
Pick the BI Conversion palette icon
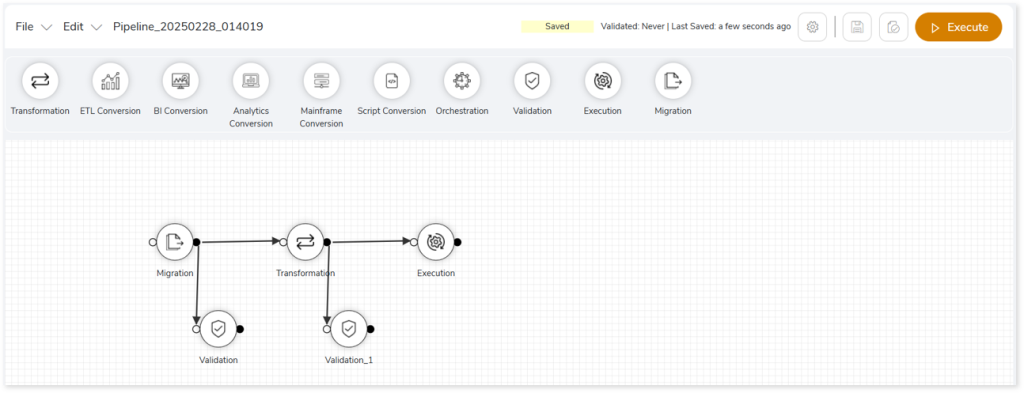click(x=181, y=81)
